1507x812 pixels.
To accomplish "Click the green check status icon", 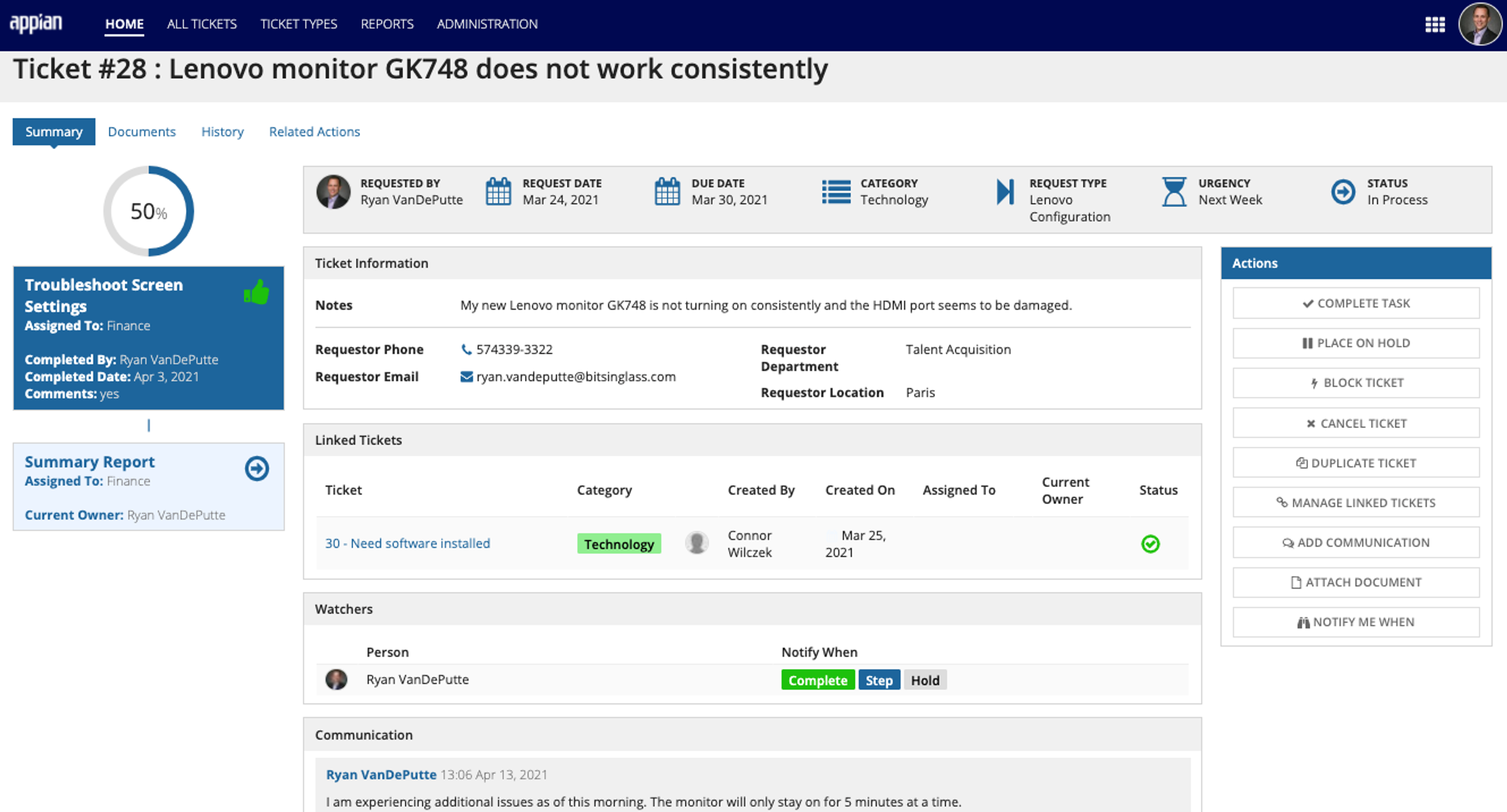I will pyautogui.click(x=1150, y=544).
